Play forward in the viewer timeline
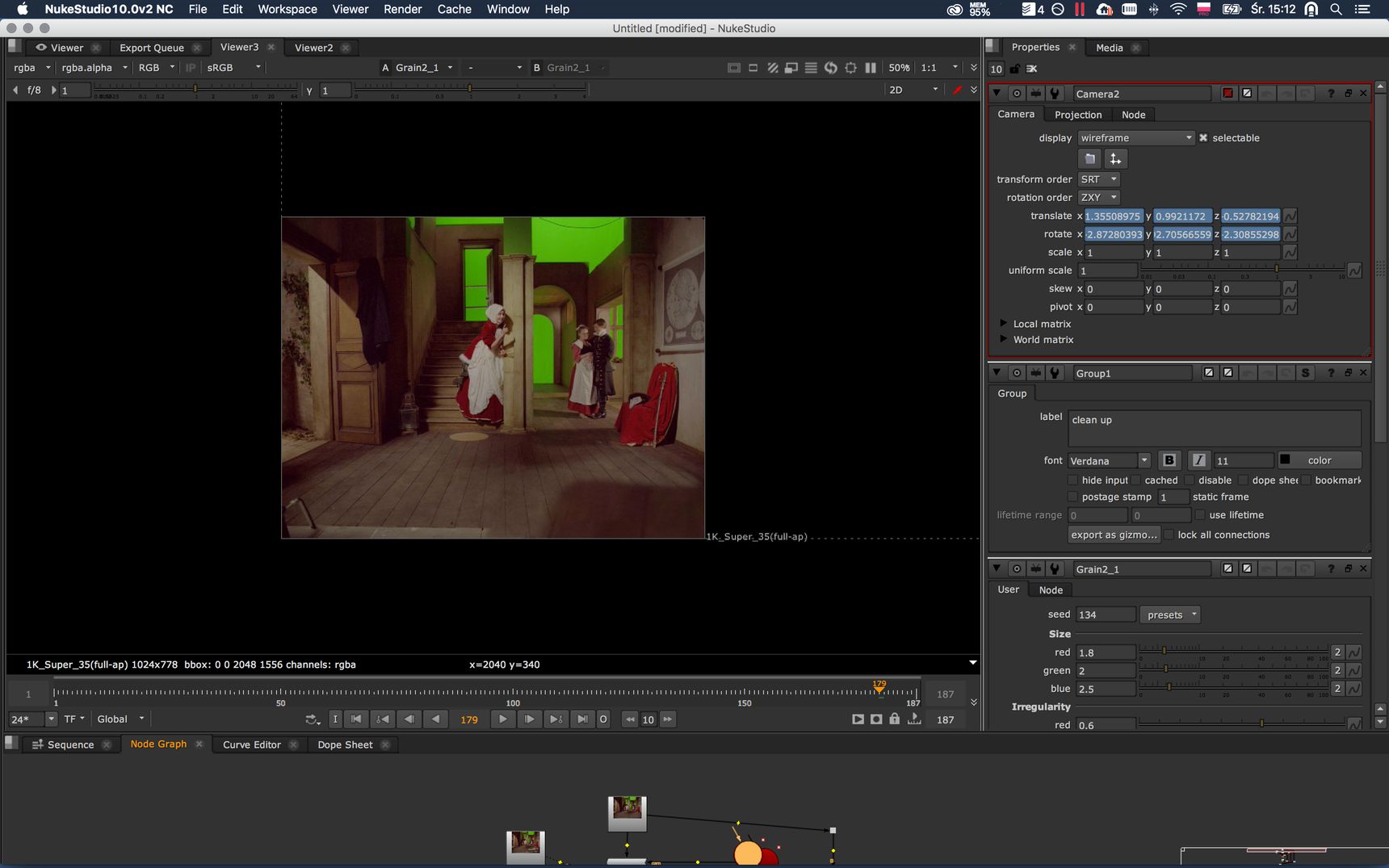The image size is (1389, 868). 502,719
